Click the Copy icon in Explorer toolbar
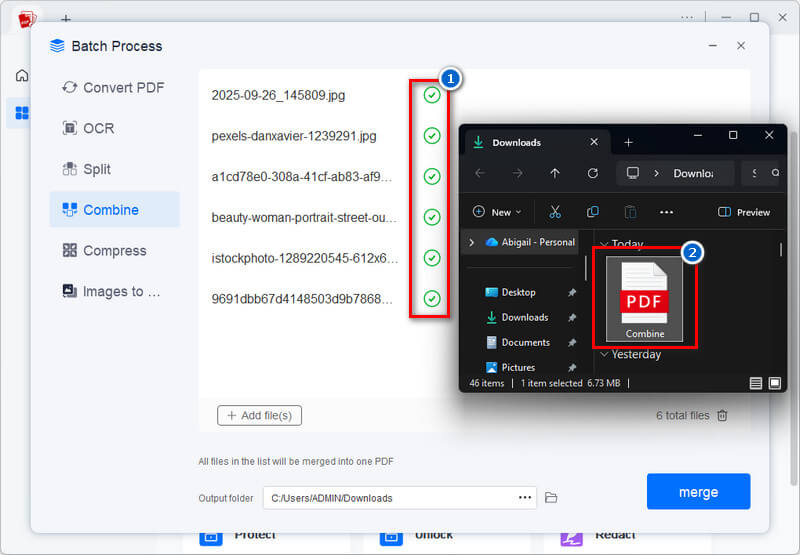Viewport: 800px width, 555px height. pos(593,212)
